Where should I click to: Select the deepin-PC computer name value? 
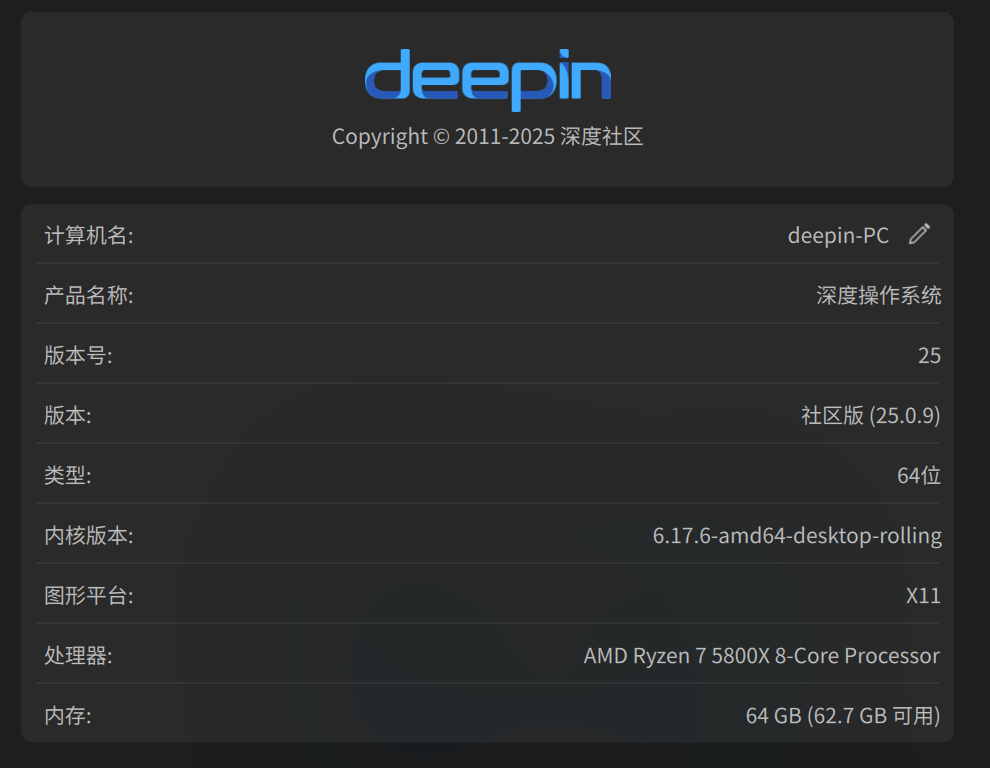(x=838, y=236)
